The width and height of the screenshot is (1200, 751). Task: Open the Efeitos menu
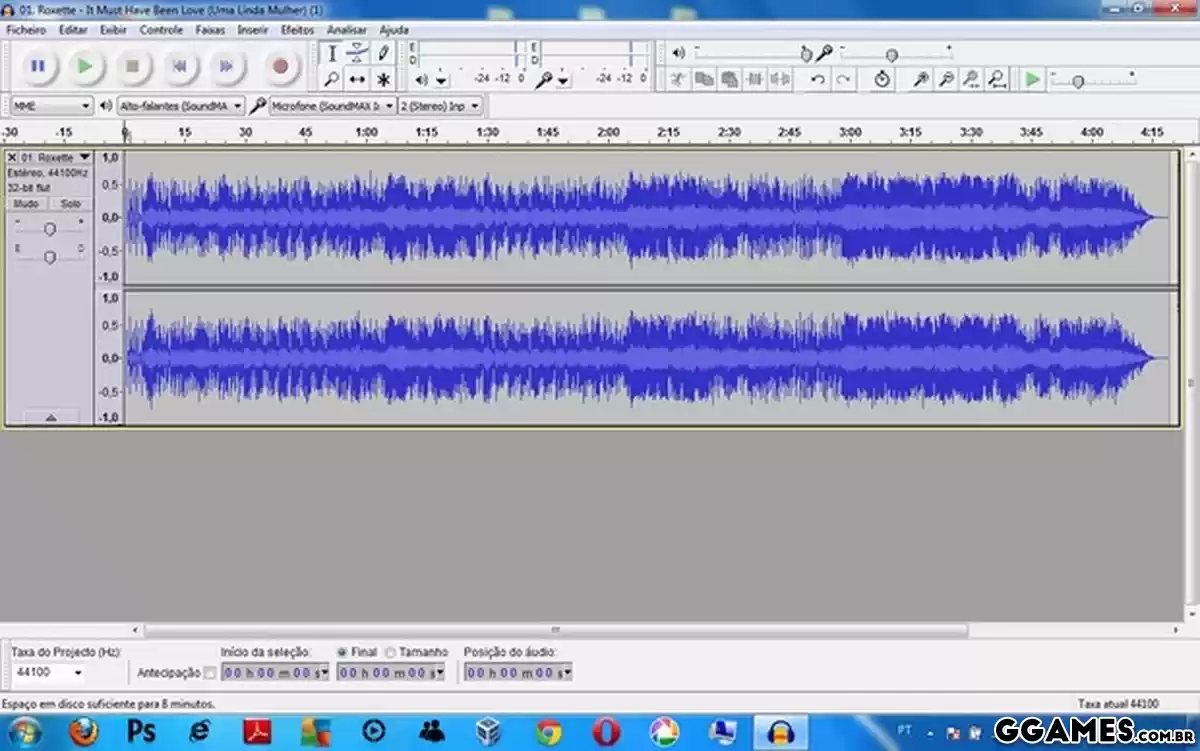point(297,30)
